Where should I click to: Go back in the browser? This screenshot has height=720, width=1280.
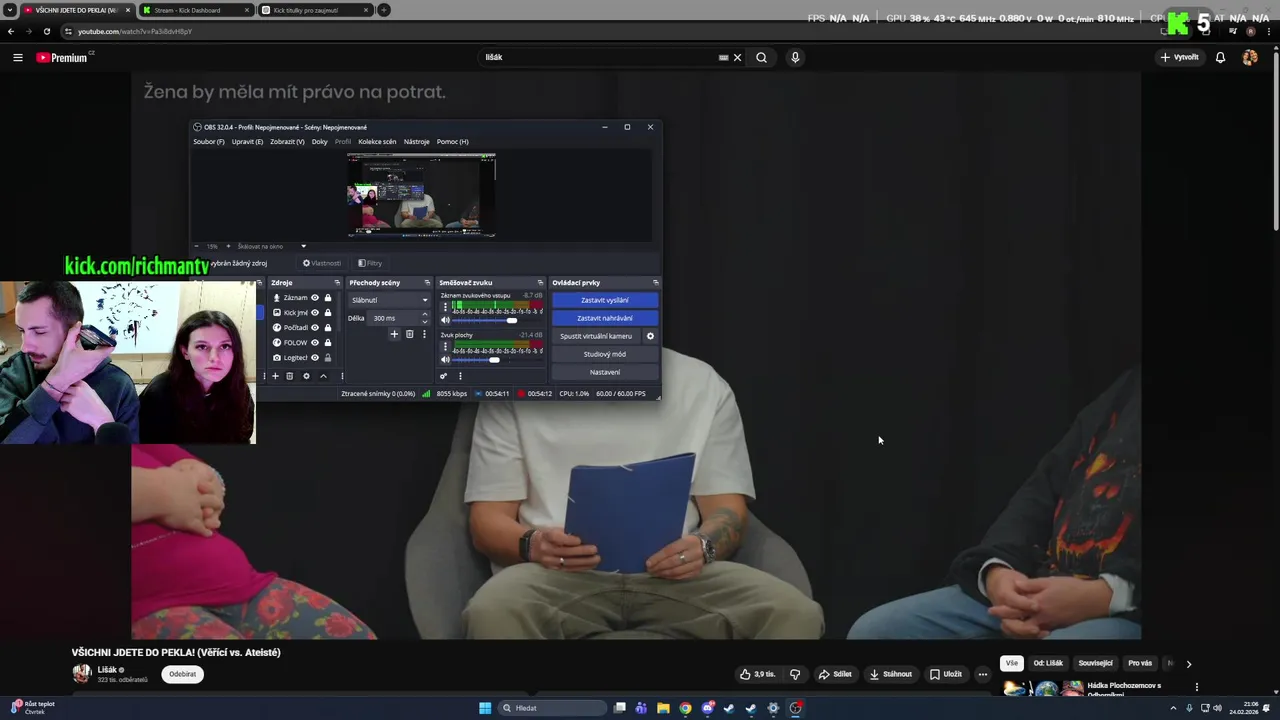coord(11,31)
